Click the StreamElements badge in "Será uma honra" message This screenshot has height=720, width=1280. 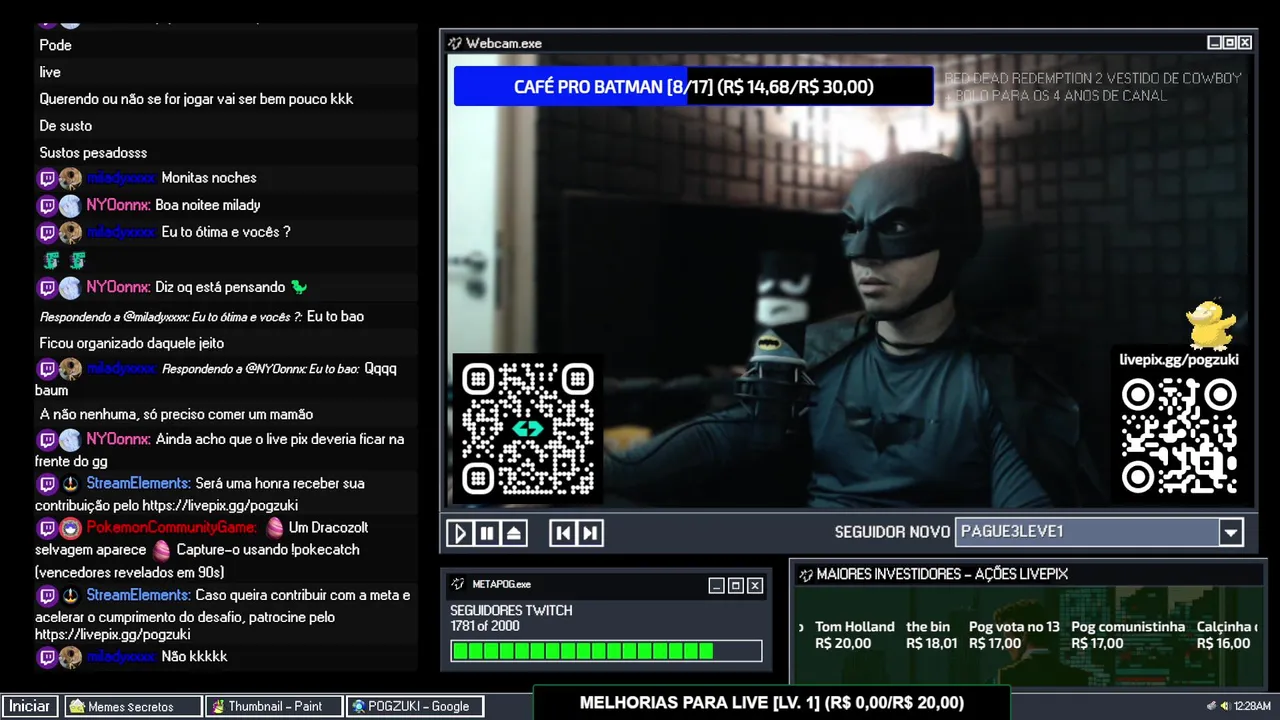70,484
